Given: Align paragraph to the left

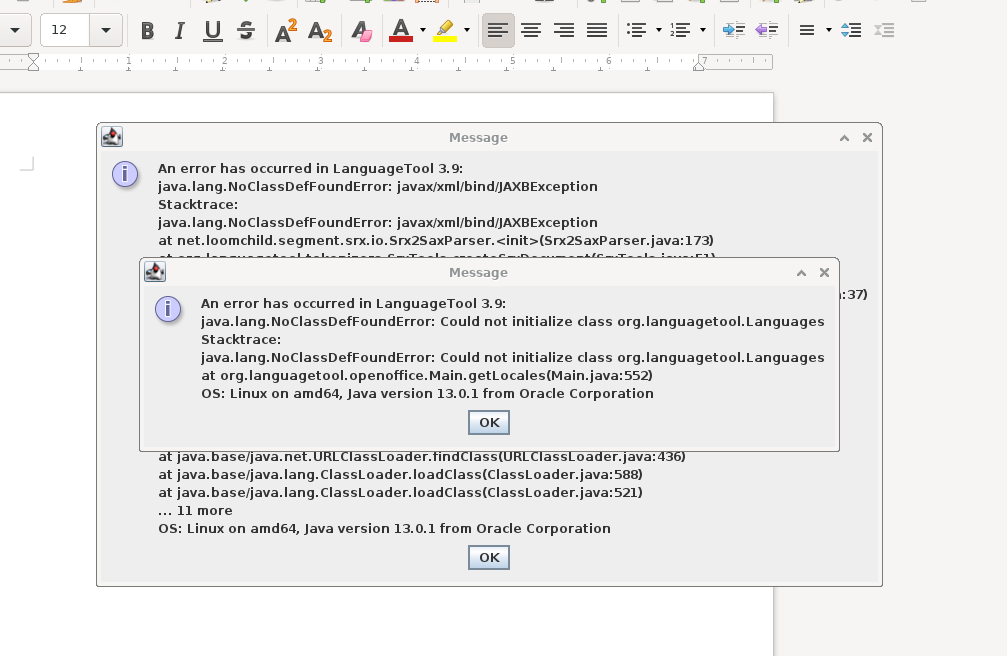Looking at the screenshot, I should [498, 30].
